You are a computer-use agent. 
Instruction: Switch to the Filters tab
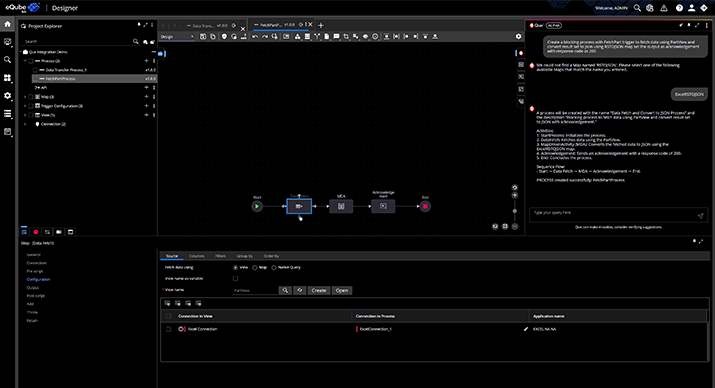point(220,256)
